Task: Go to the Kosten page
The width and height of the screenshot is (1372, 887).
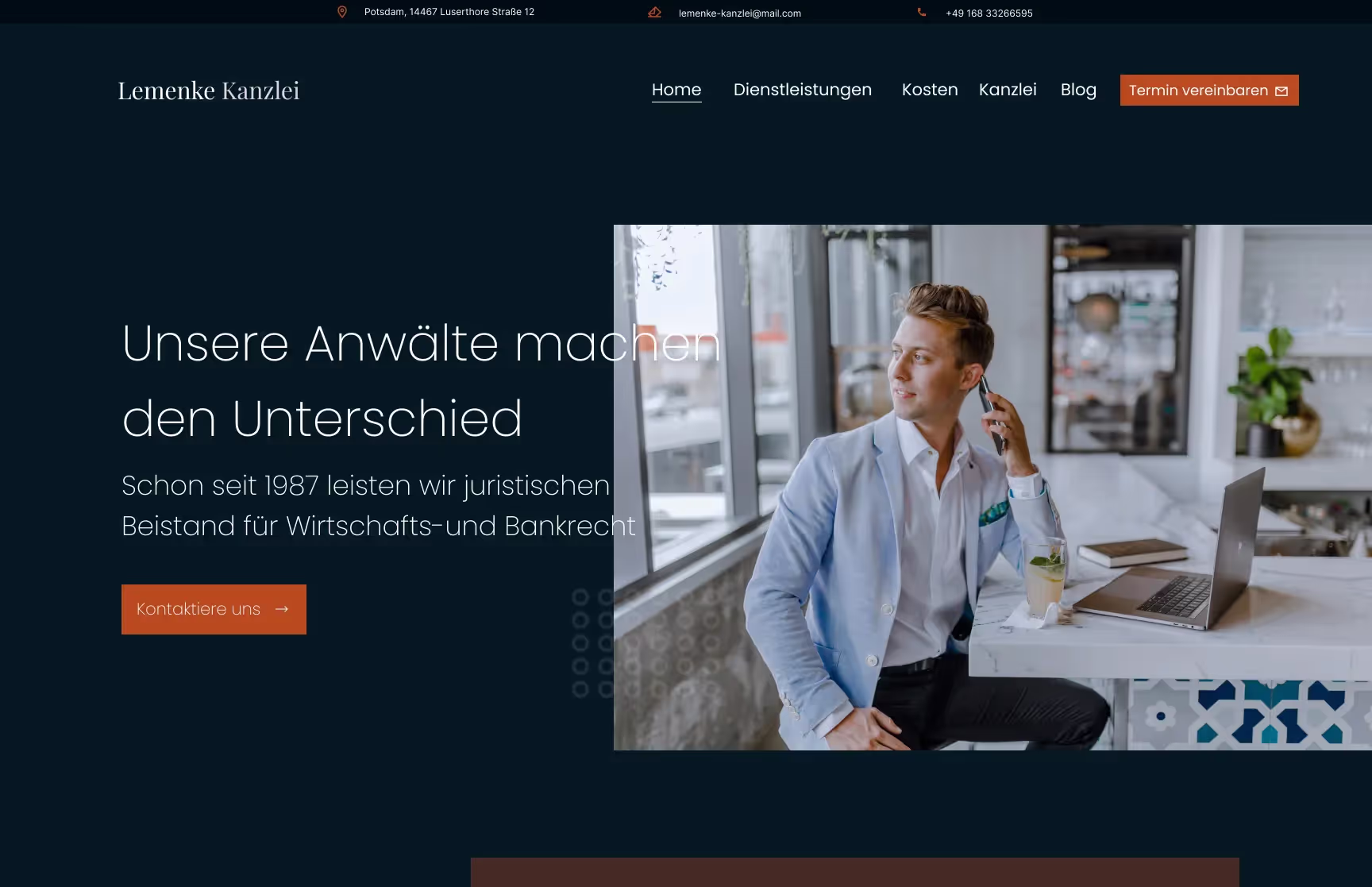Action: coord(930,90)
